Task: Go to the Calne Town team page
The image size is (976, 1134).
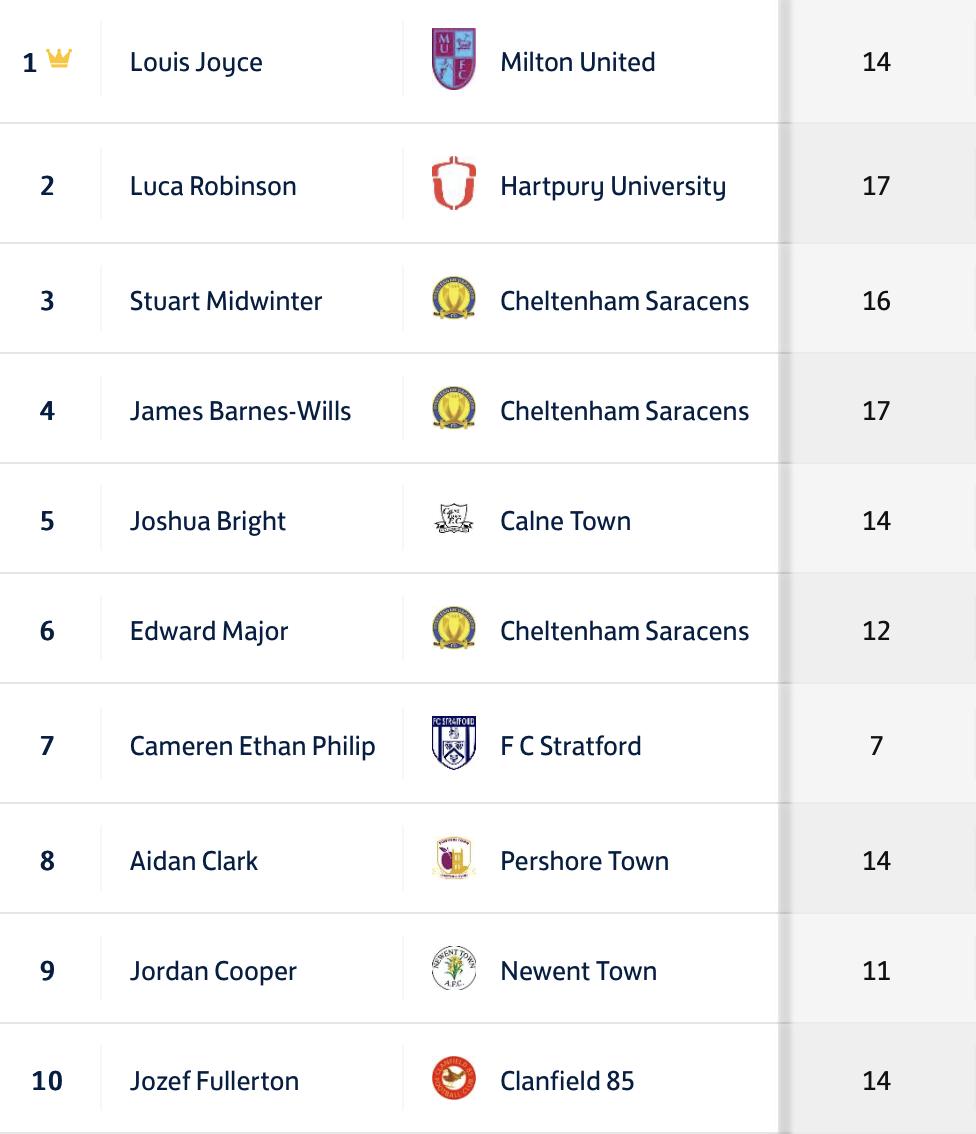Action: click(x=565, y=521)
